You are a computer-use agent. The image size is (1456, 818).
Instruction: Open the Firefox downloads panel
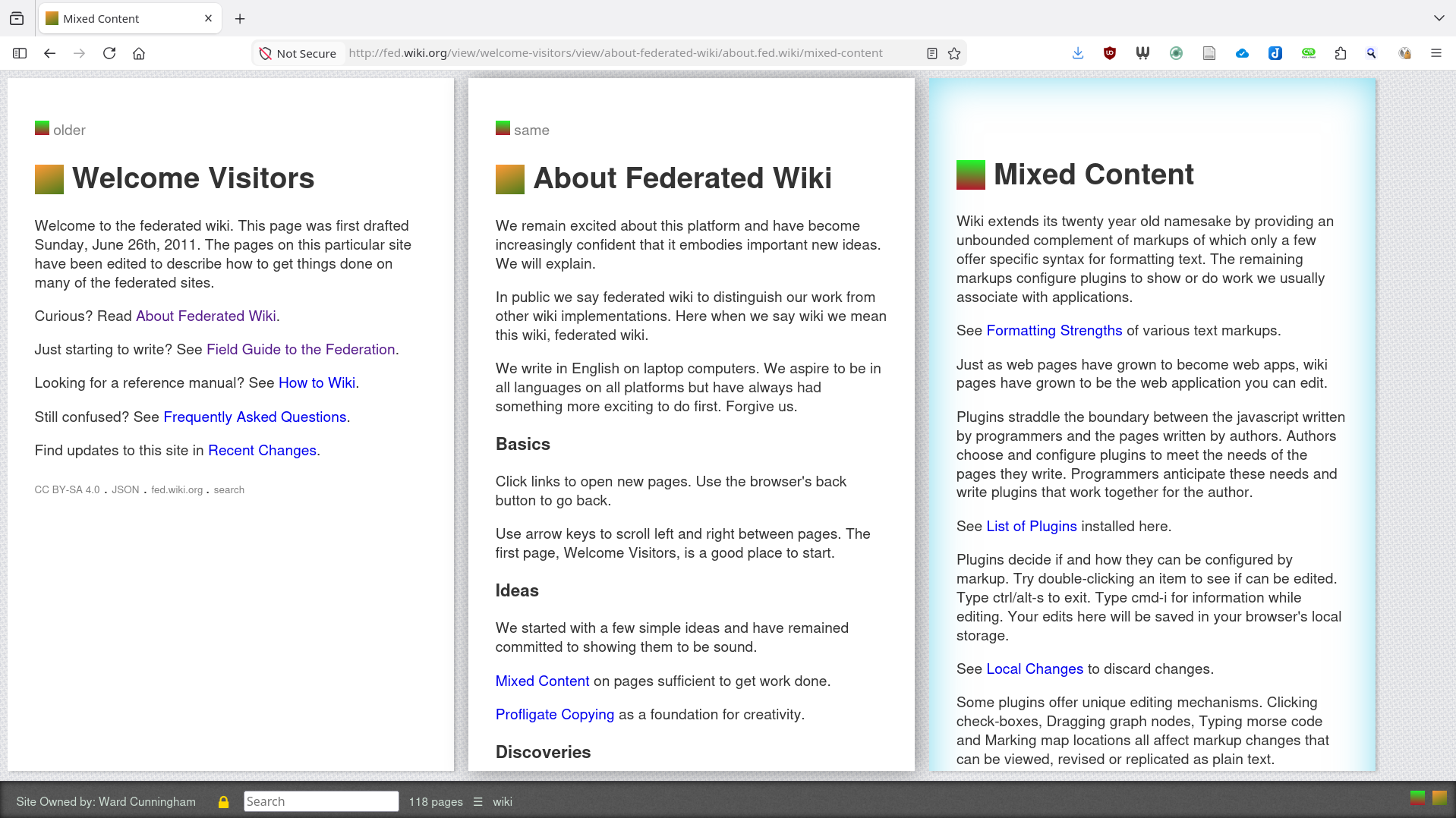point(1077,53)
